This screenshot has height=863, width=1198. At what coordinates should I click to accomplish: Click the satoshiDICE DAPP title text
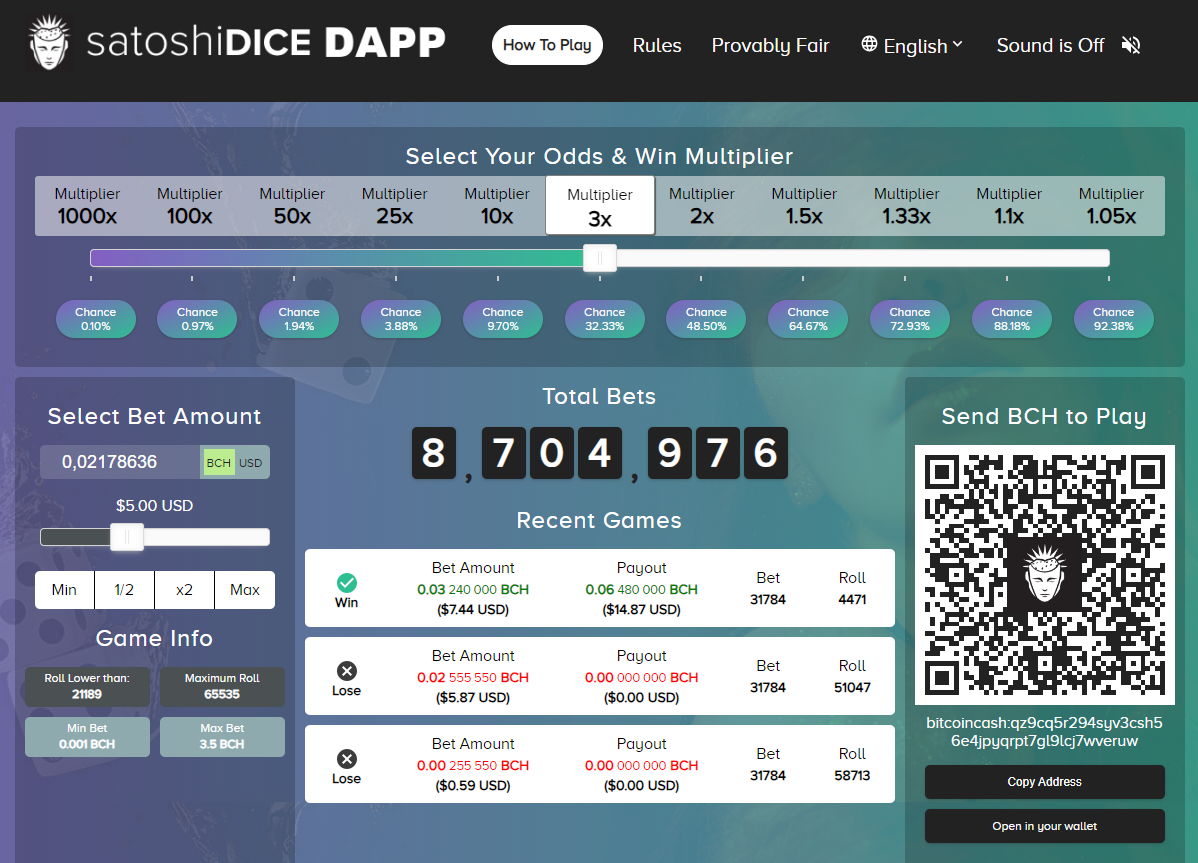point(266,42)
